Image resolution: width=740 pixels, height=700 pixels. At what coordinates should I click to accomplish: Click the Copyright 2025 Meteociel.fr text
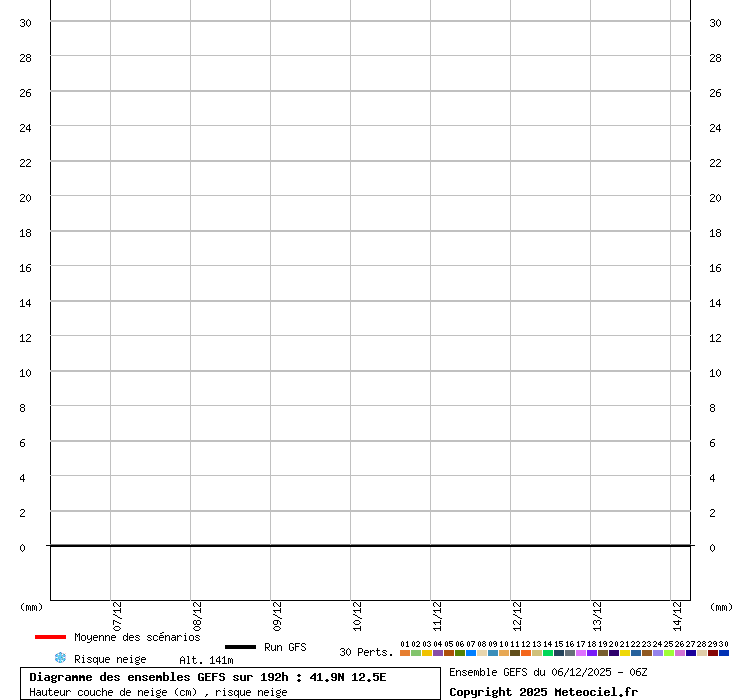pos(543,692)
